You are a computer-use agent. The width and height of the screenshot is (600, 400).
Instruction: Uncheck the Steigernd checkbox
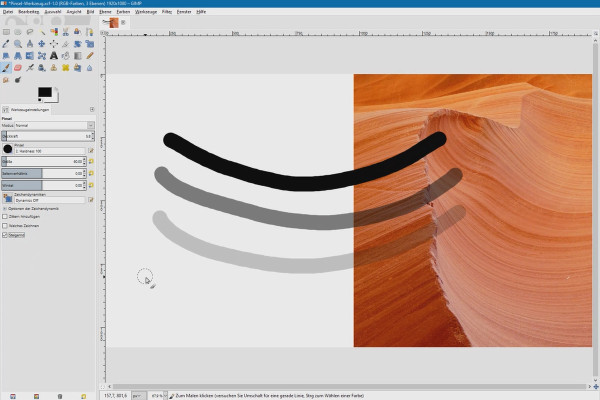coord(5,235)
